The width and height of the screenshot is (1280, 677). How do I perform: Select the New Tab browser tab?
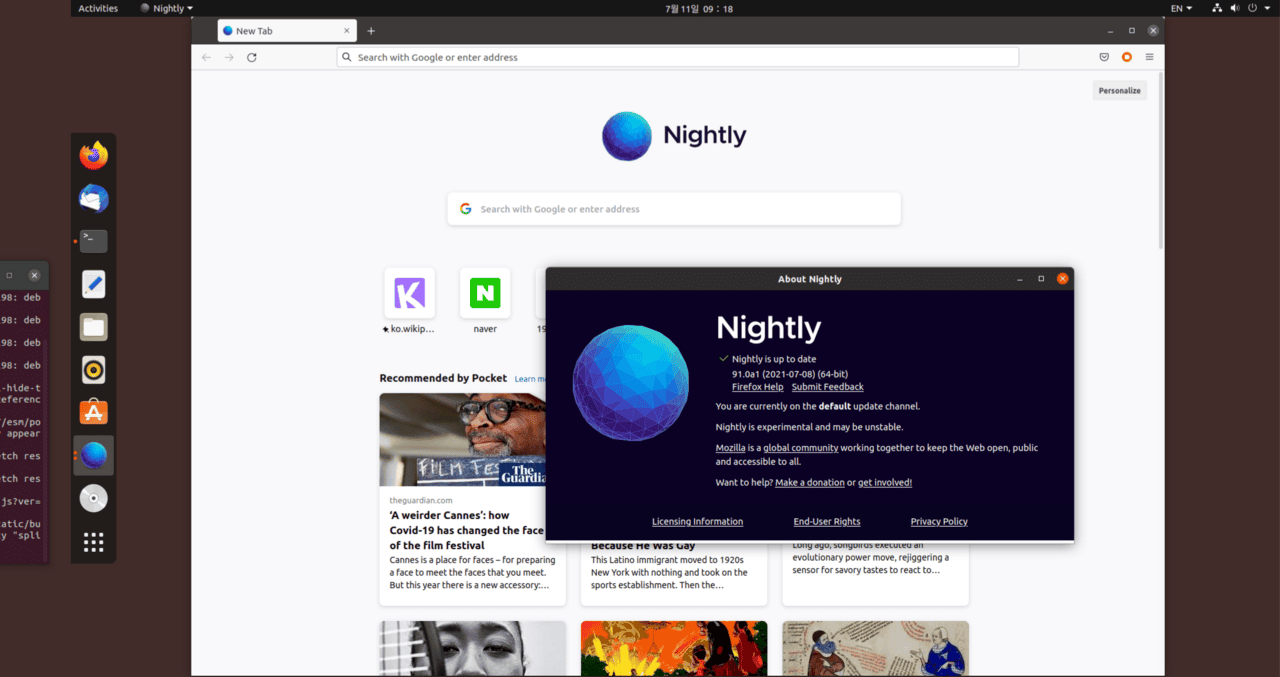click(285, 31)
